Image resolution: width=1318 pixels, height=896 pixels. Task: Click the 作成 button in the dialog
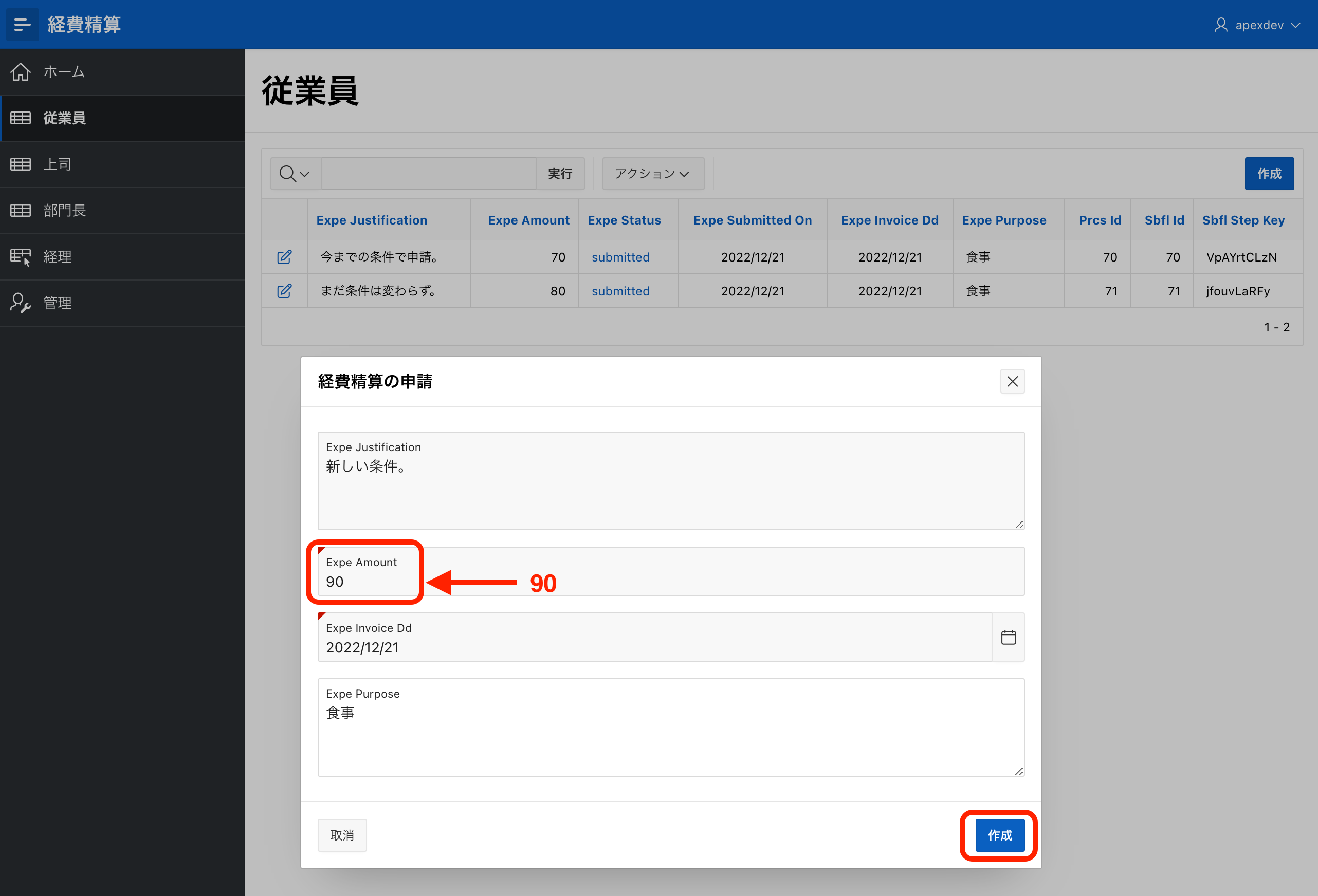999,835
